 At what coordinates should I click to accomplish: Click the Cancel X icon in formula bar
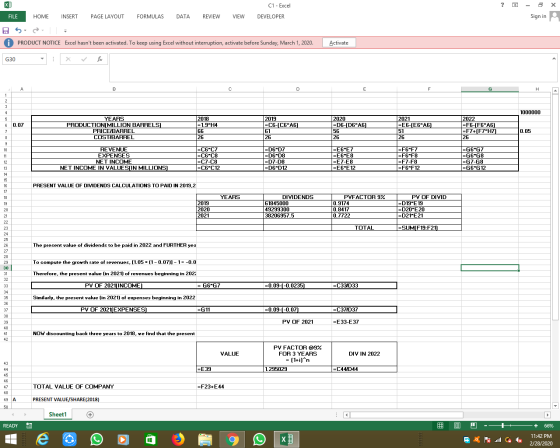(x=68, y=59)
